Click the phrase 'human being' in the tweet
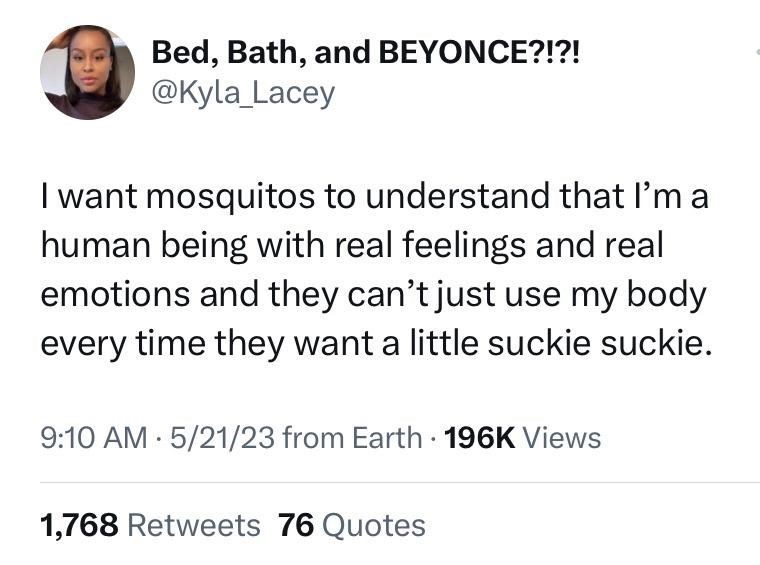This screenshot has height=565, width=760. (141, 246)
